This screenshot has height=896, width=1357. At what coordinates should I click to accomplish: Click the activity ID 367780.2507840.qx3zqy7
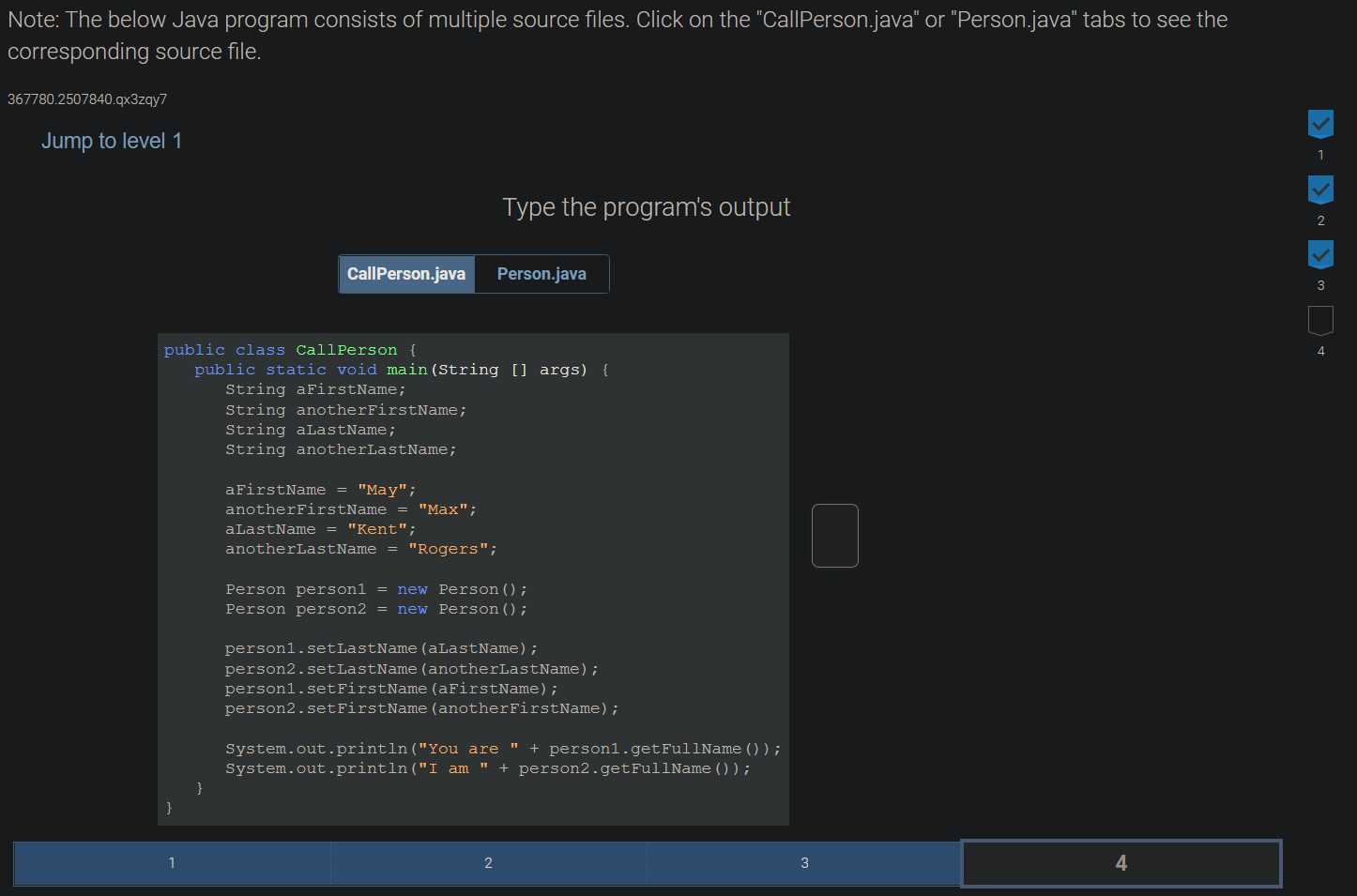(x=87, y=99)
